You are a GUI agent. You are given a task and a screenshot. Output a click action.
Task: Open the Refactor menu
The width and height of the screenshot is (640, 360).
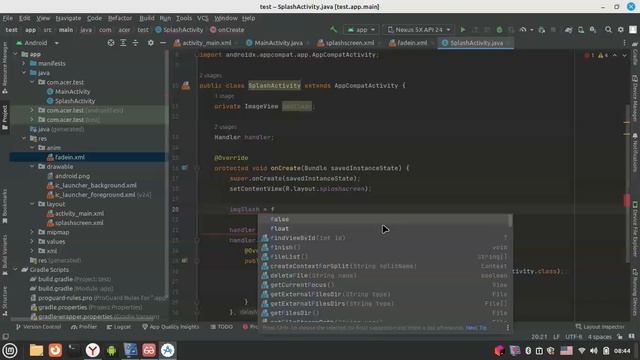point(120,18)
